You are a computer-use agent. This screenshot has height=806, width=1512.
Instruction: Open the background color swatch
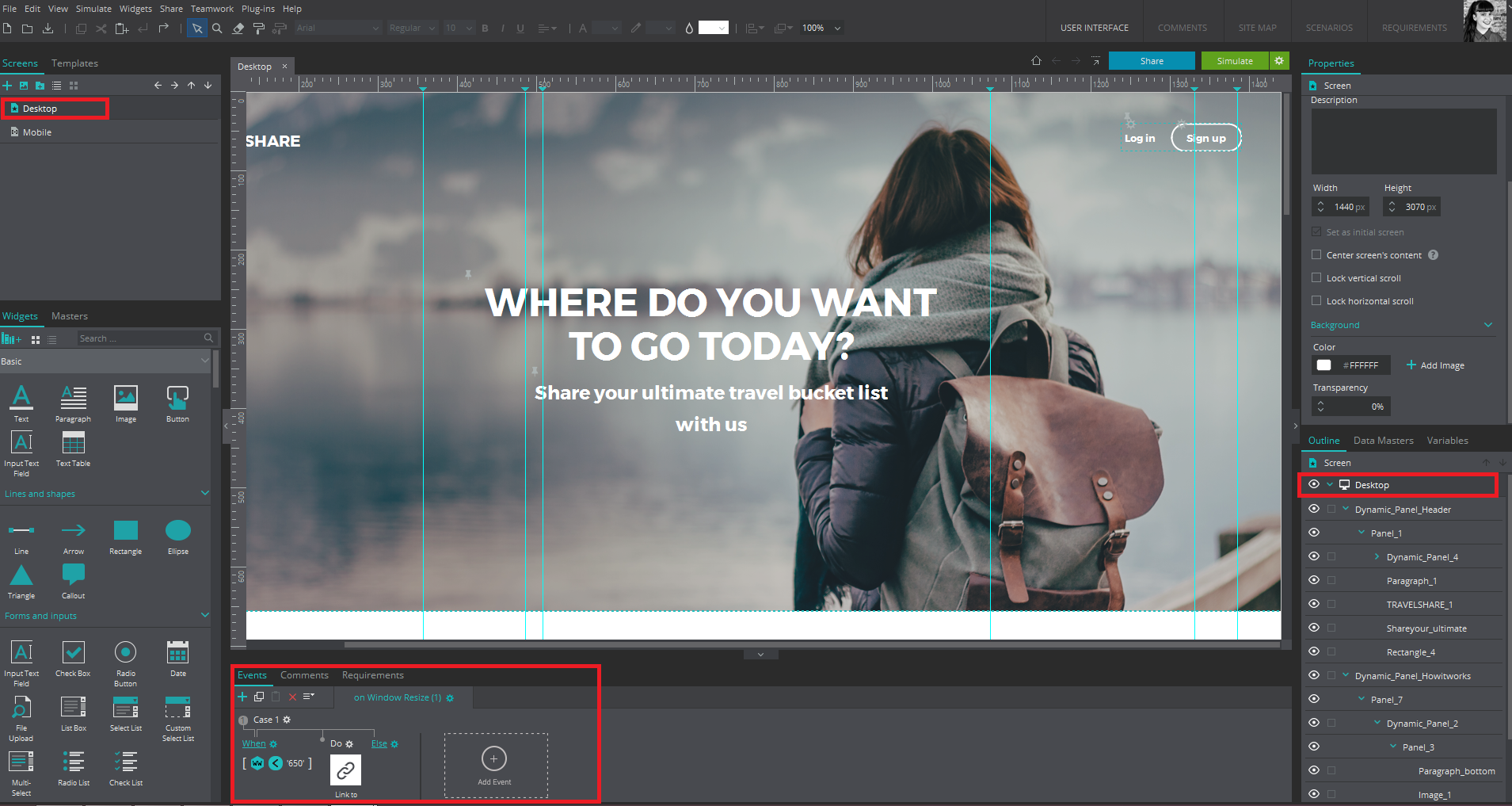(x=1323, y=365)
